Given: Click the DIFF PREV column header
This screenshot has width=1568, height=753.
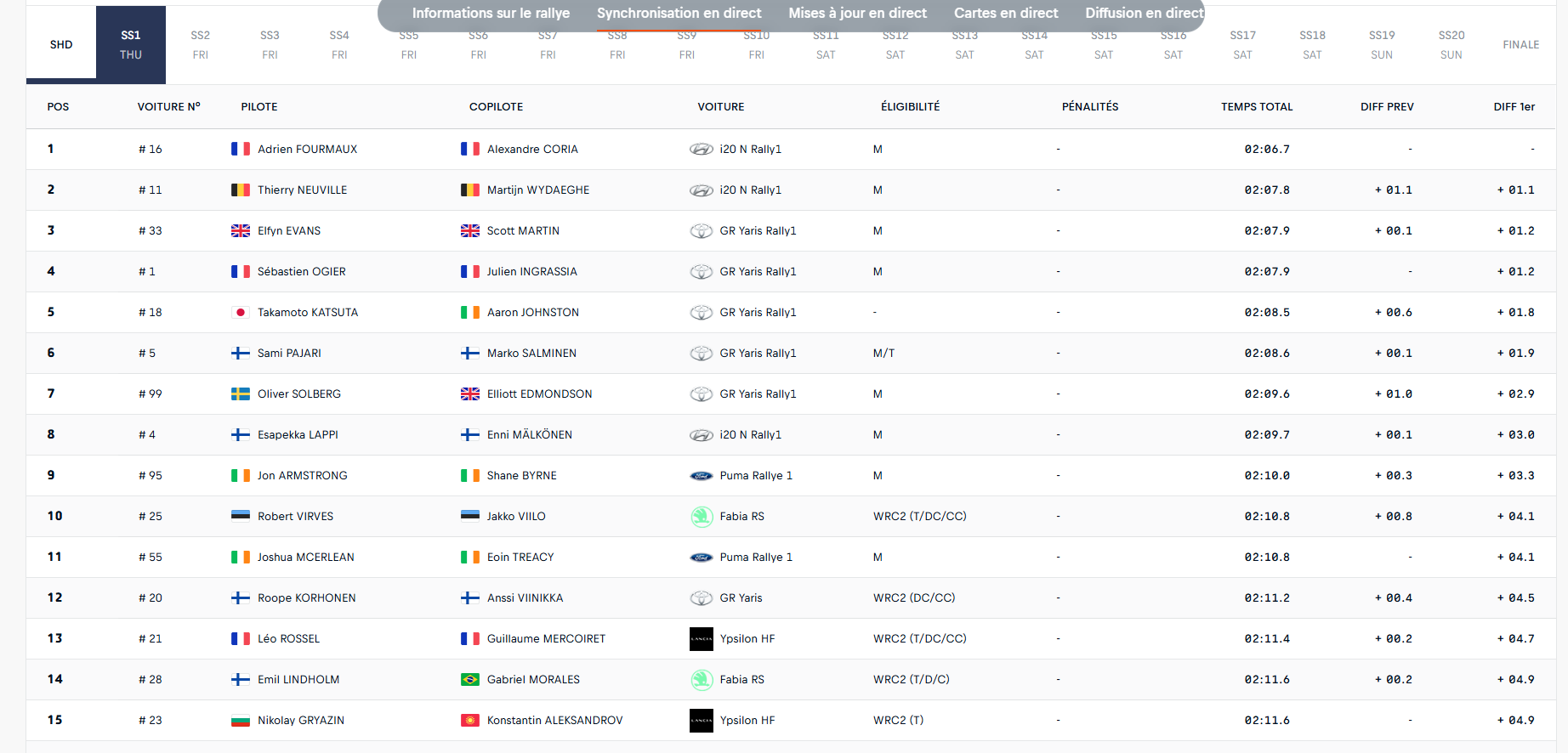Looking at the screenshot, I should 1387,107.
